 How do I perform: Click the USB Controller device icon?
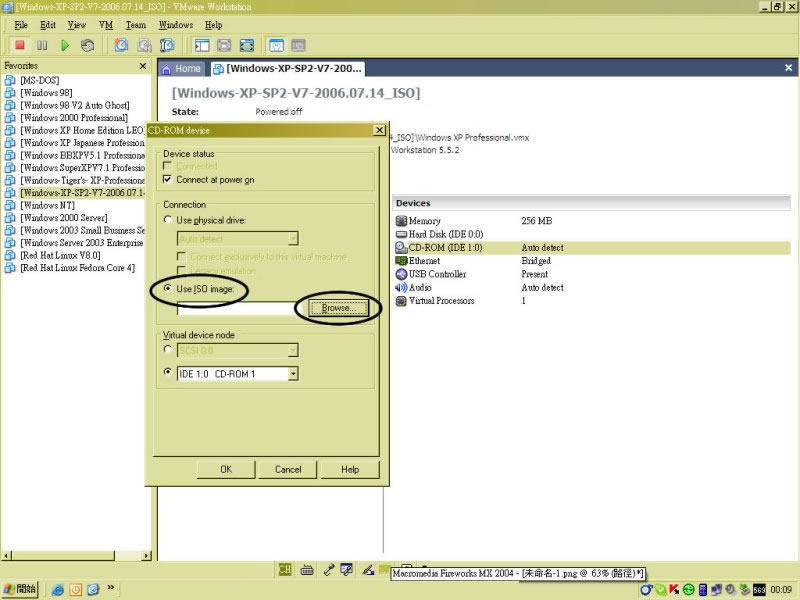402,274
